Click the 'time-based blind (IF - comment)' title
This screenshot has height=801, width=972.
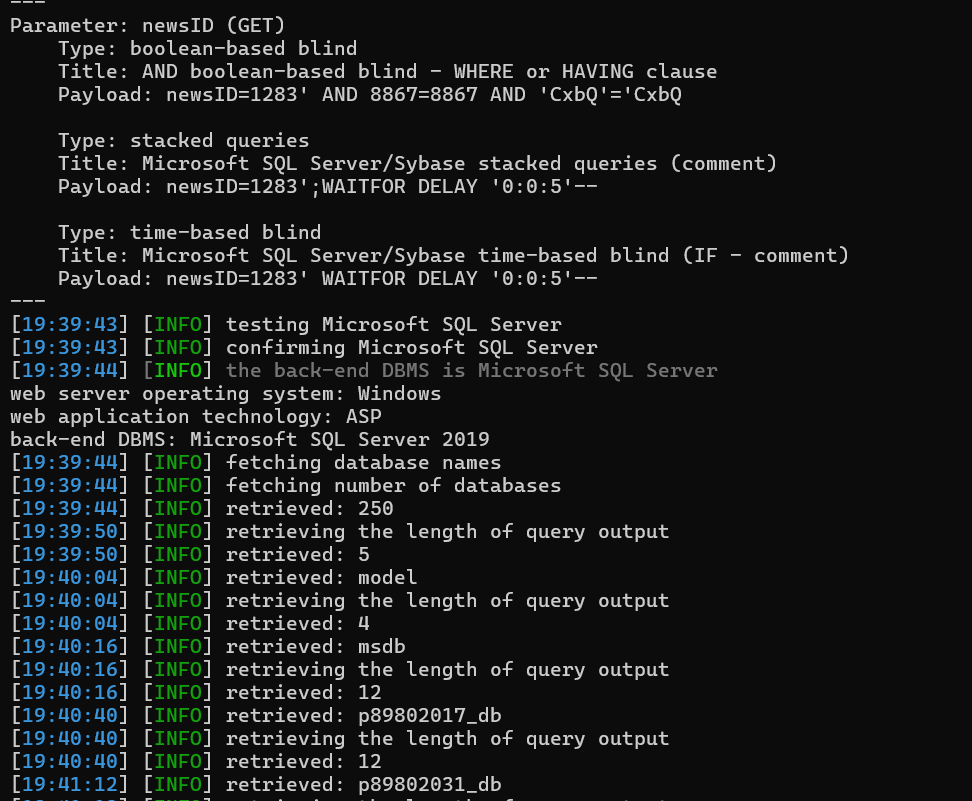pos(453,255)
